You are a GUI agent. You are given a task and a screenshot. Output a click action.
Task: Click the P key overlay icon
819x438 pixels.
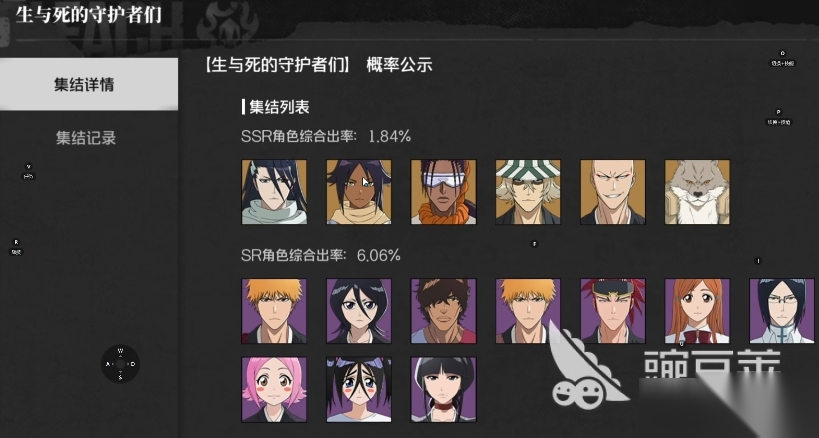(778, 117)
